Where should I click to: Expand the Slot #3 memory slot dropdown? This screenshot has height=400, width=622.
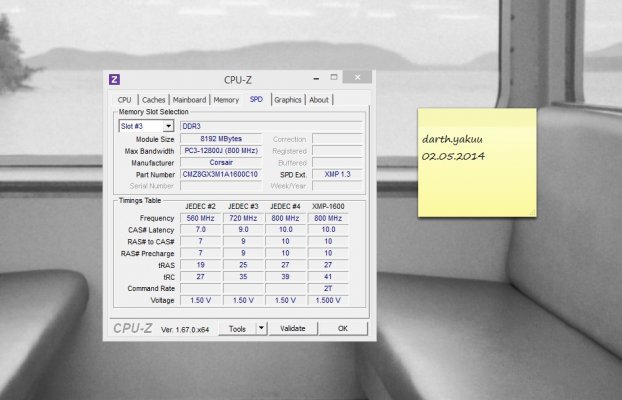click(x=168, y=126)
